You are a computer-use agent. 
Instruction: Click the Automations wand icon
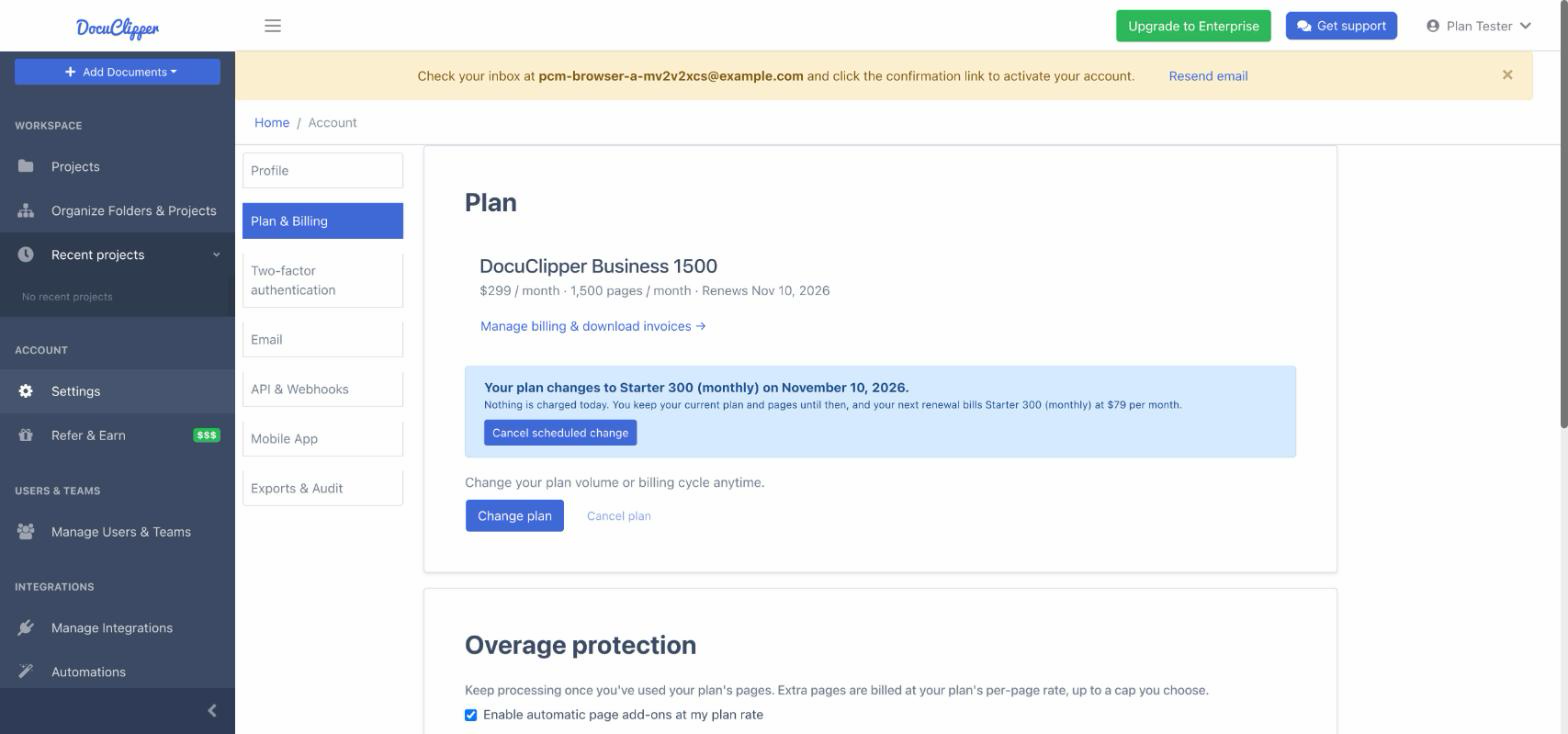(26, 671)
